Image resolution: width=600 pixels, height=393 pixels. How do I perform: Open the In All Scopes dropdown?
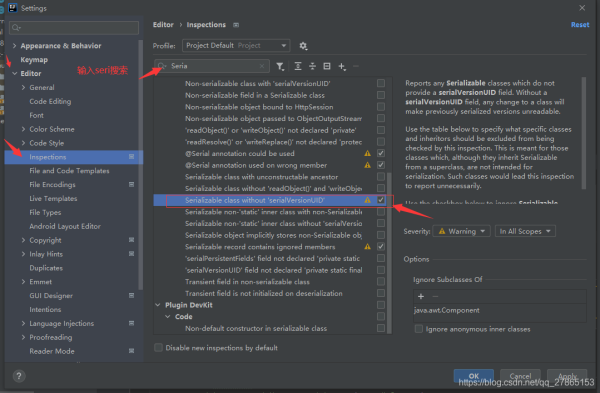[525, 231]
